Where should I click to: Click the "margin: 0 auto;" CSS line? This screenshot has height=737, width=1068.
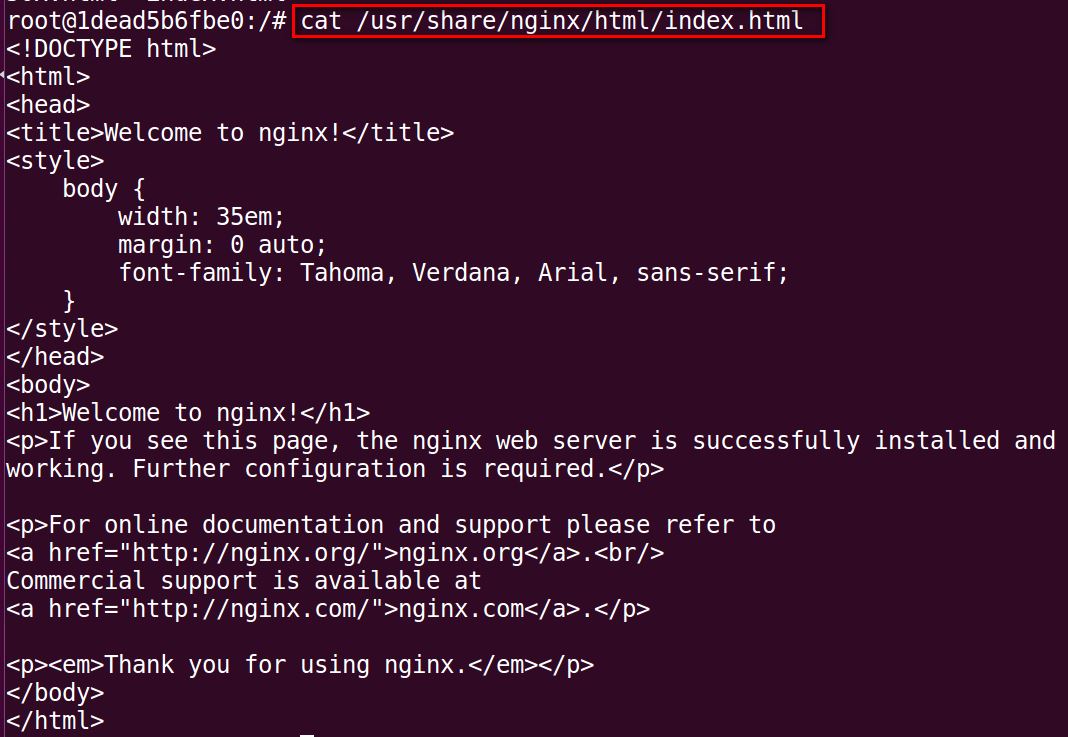(222, 244)
